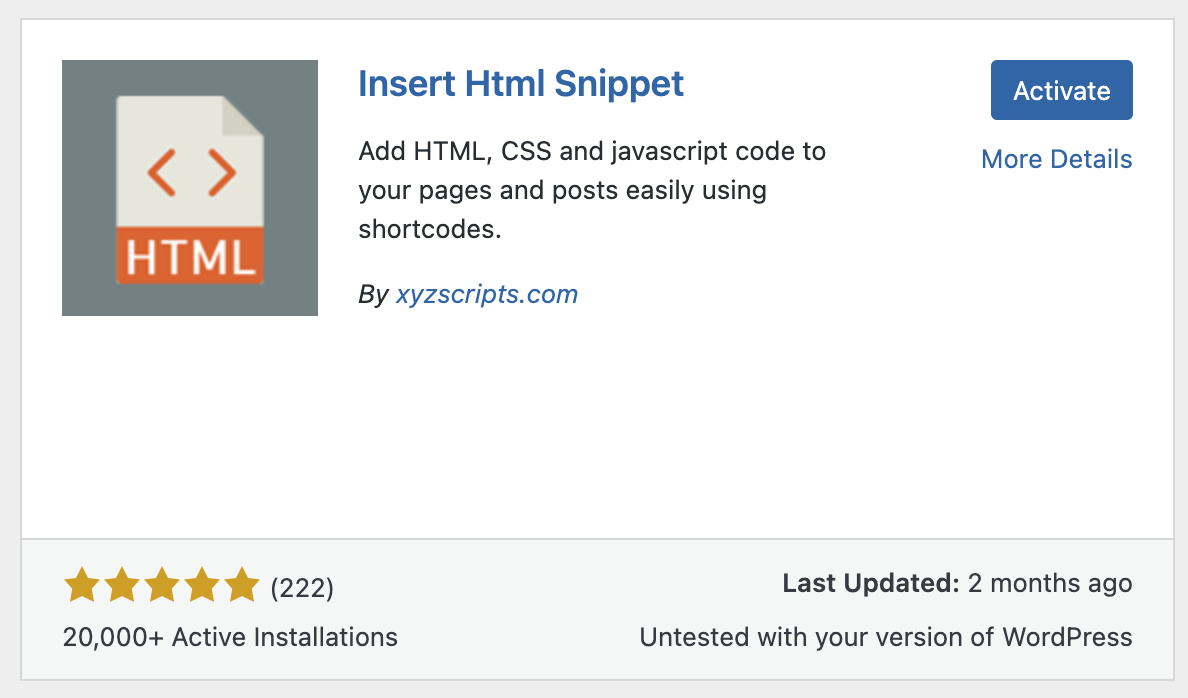Open the Insert Html Snippet title link
Screen dimensions: 1188x698
click(521, 83)
